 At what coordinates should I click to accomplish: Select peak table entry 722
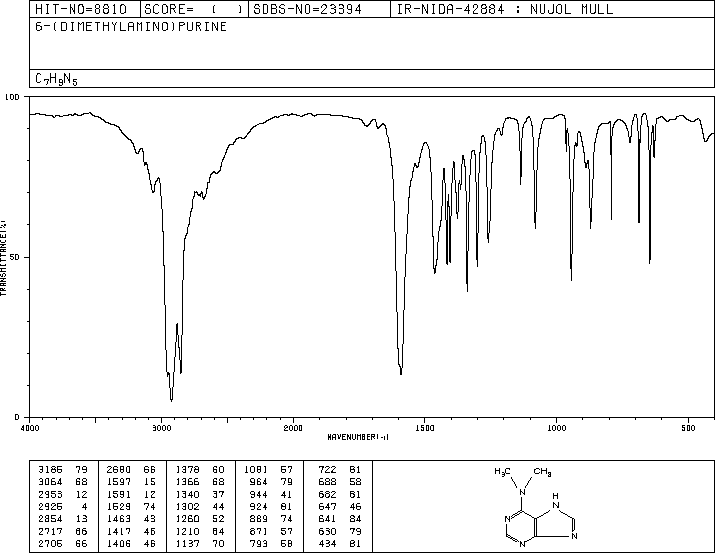click(x=340, y=470)
